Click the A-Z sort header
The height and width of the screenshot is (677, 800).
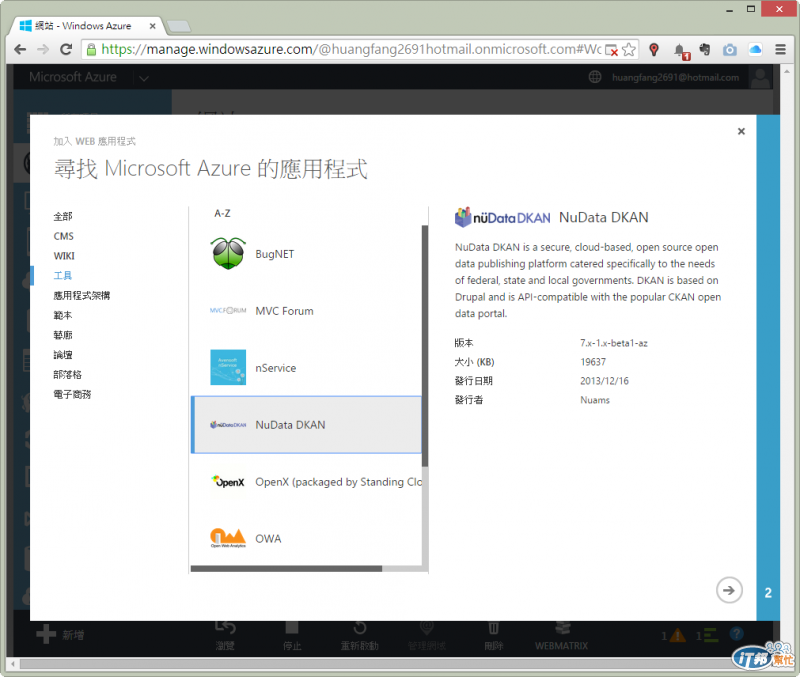222,213
